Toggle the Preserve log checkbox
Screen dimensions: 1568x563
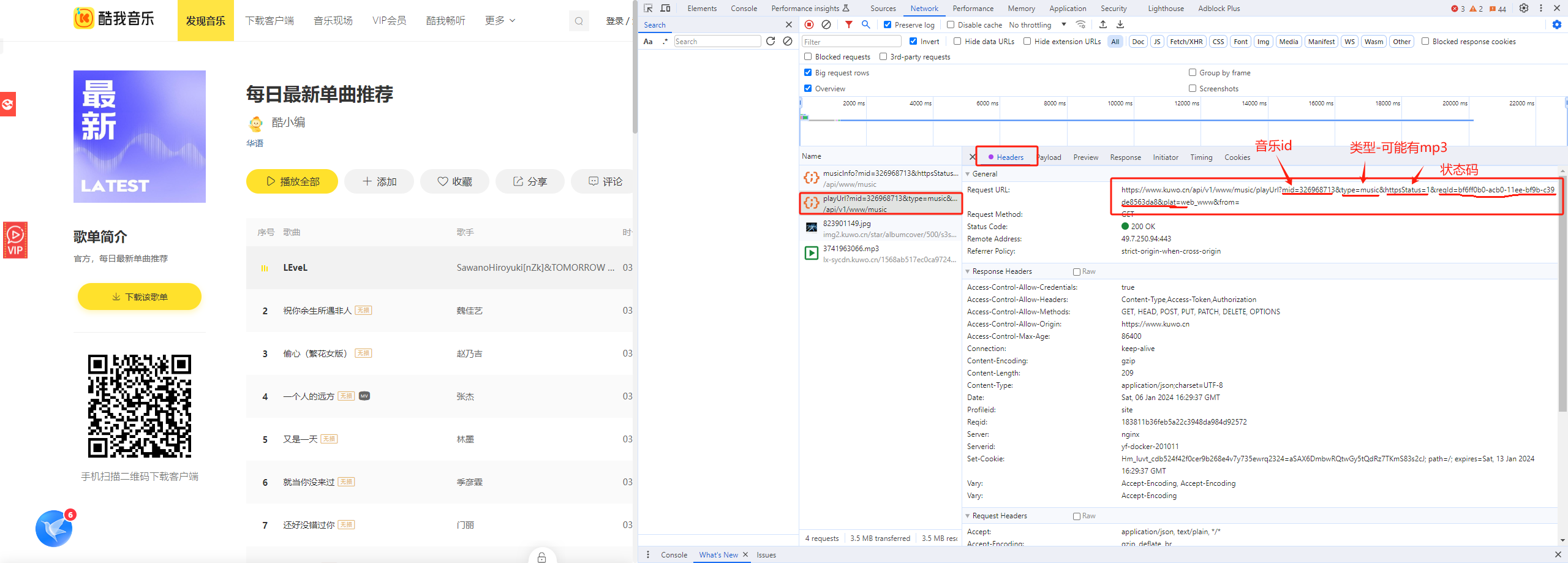[888, 25]
